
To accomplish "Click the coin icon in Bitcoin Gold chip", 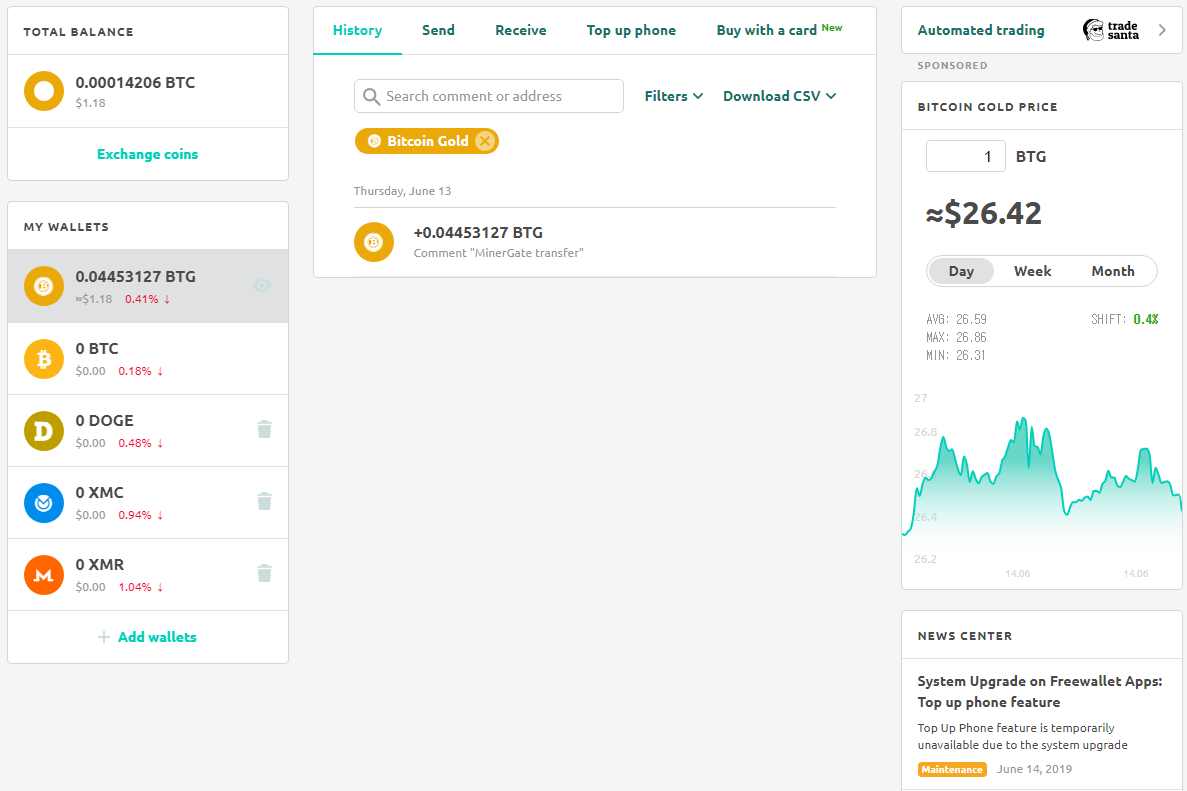I will pyautogui.click(x=374, y=141).
